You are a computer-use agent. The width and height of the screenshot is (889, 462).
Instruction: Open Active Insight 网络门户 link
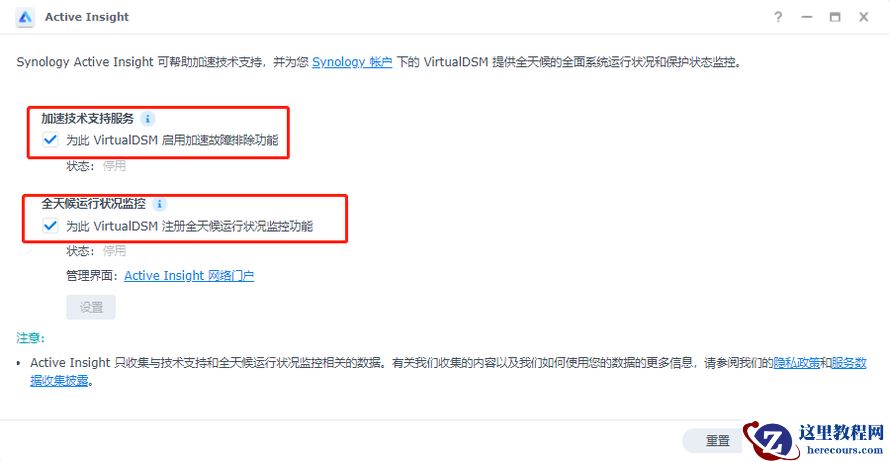click(x=189, y=275)
